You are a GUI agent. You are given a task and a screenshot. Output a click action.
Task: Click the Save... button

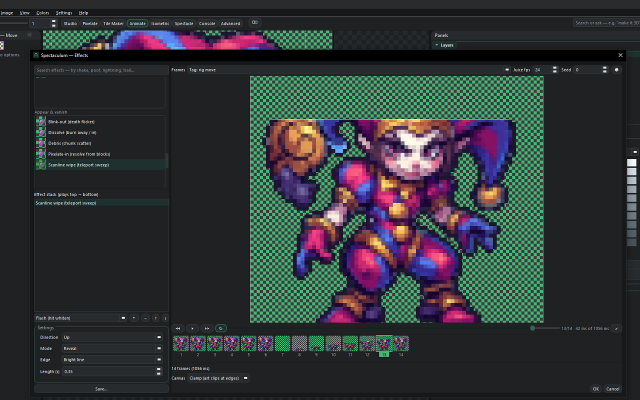pos(101,389)
